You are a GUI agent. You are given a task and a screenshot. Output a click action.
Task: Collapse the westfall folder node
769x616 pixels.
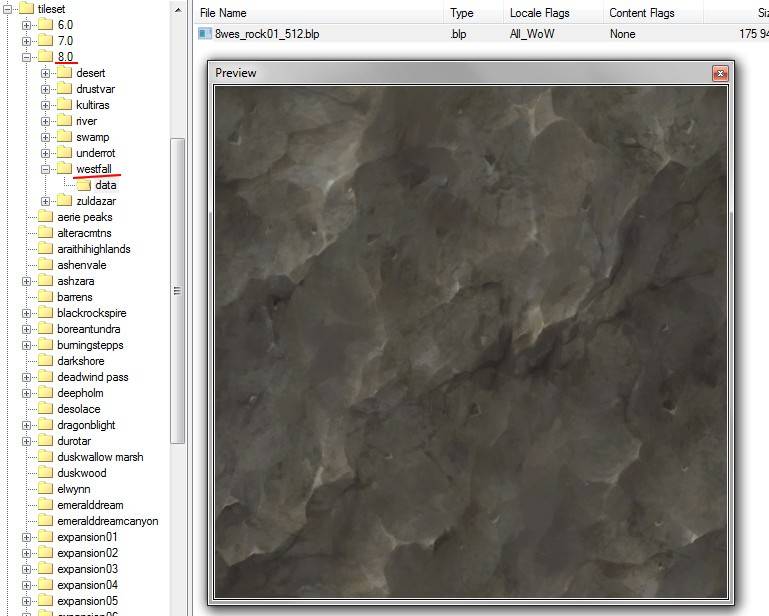coord(46,169)
